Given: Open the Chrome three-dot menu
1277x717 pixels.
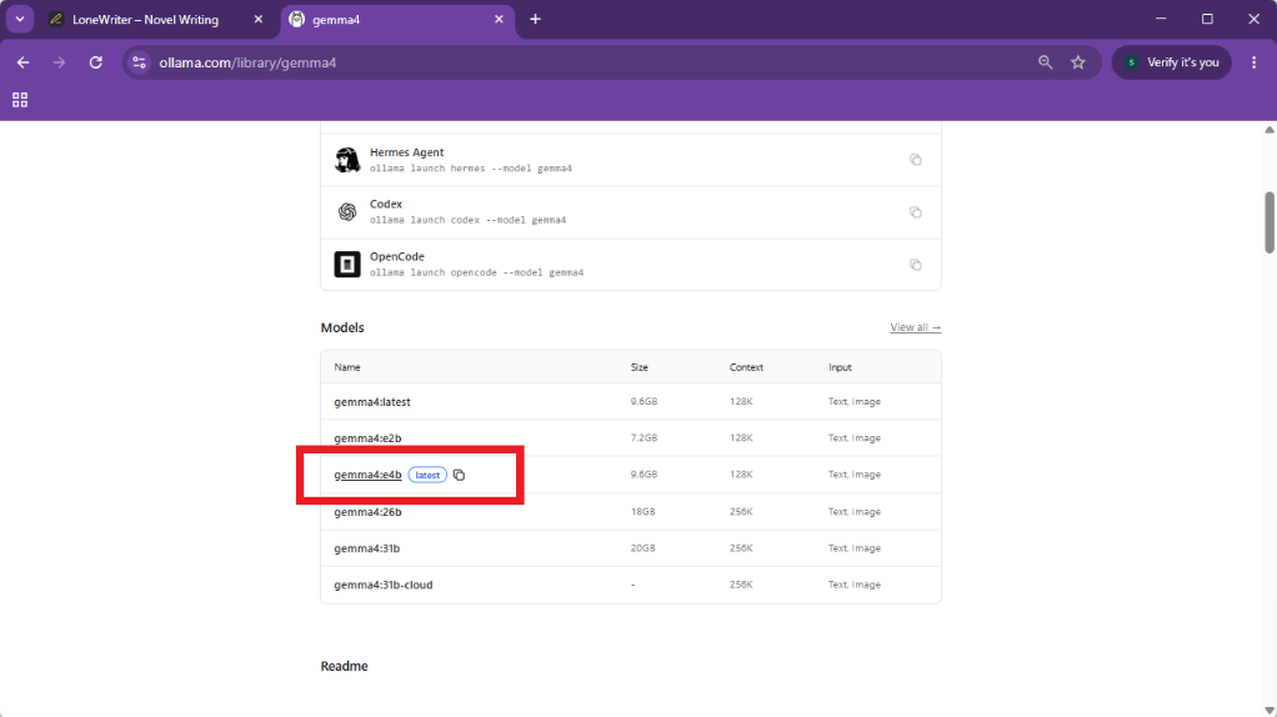Looking at the screenshot, I should 1254,62.
